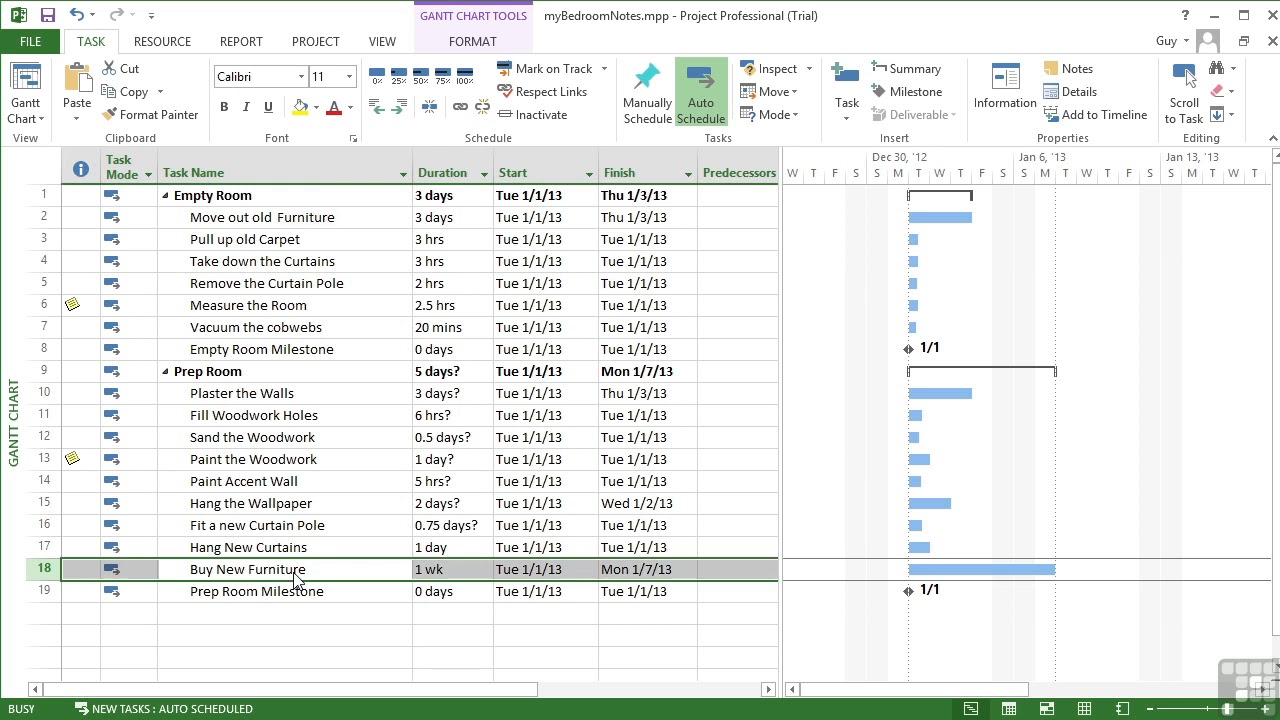Activate the Format Painter
Viewport: 1280px width, 720px height.
pyautogui.click(x=150, y=114)
